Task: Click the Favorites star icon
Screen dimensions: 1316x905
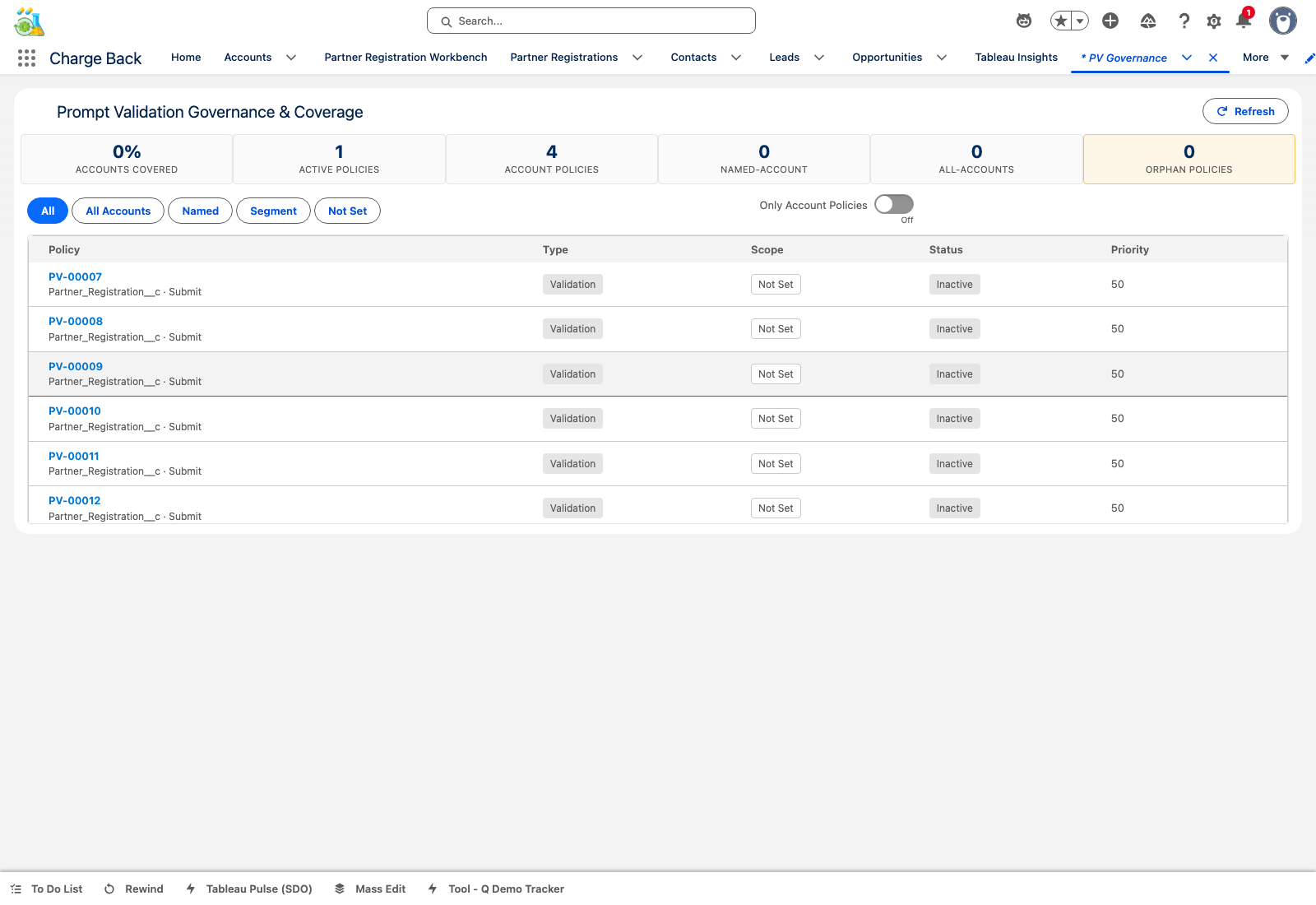Action: point(1061,21)
